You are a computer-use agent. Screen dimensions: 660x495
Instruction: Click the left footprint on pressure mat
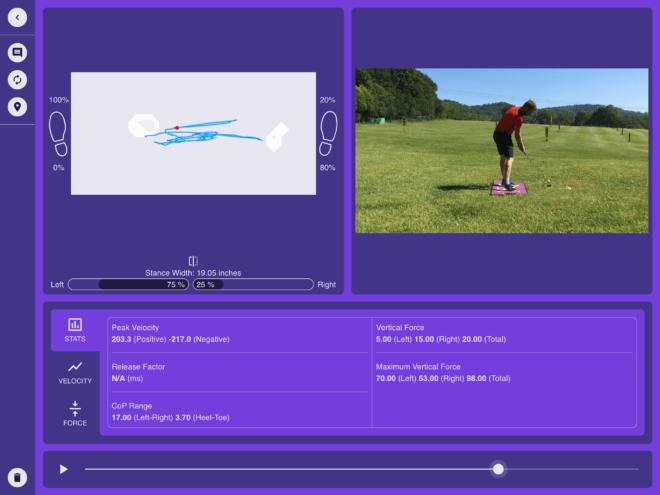pos(144,125)
